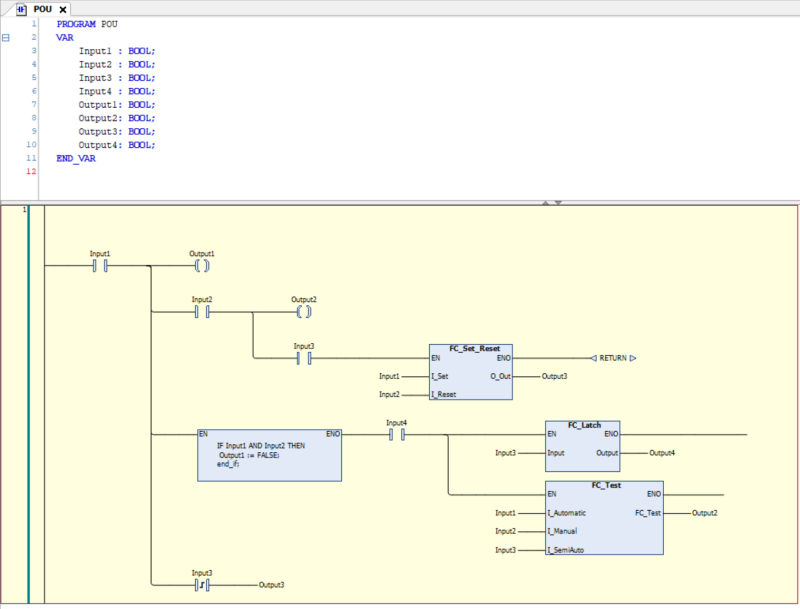Viewport: 800px width, 609px height.
Task: Select network number 1 in margin
Action: click(x=23, y=209)
